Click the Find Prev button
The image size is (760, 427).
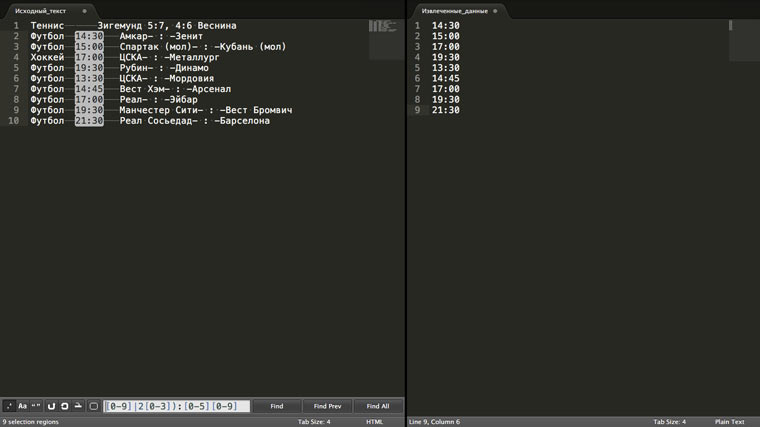coord(327,406)
